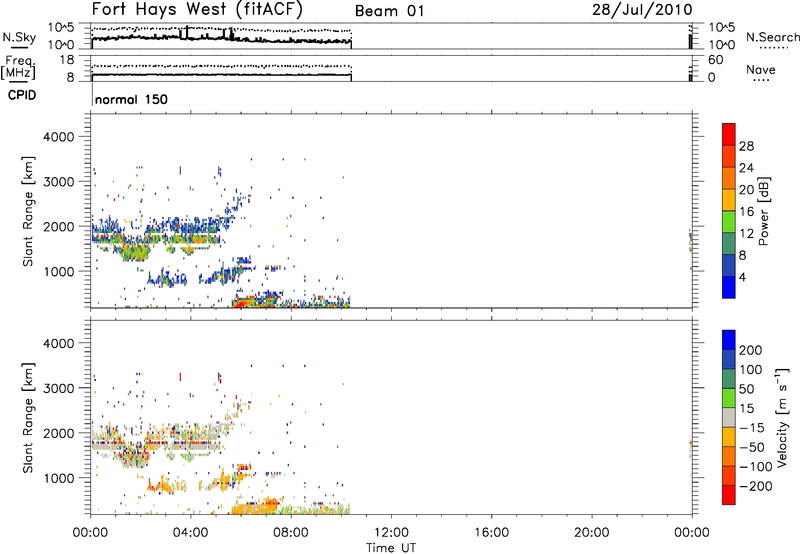Click the "Fort Hays West (fitACF)" plot title
This screenshot has width=800, height=554.
point(197,9)
